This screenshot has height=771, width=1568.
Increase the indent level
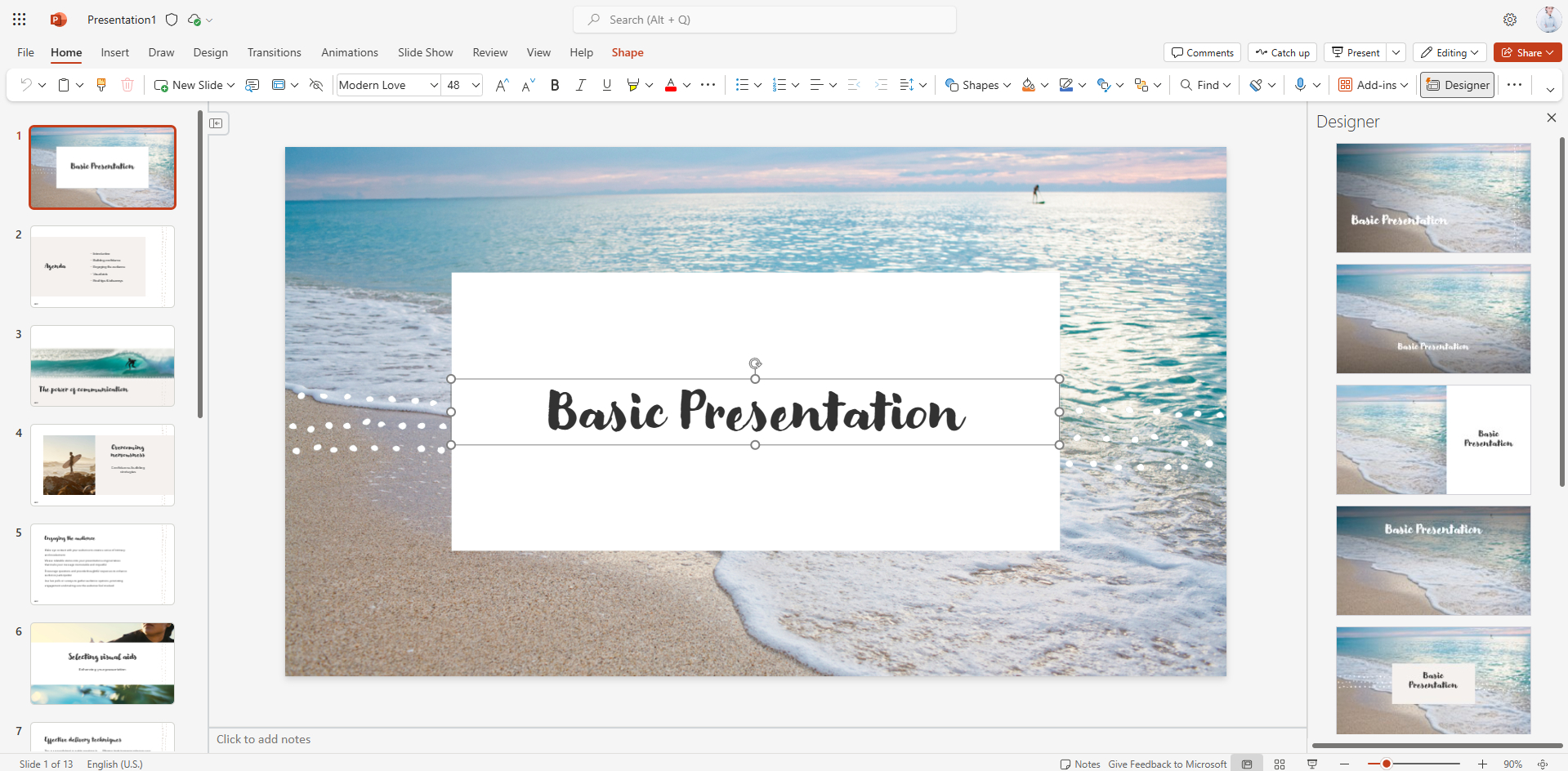[881, 85]
